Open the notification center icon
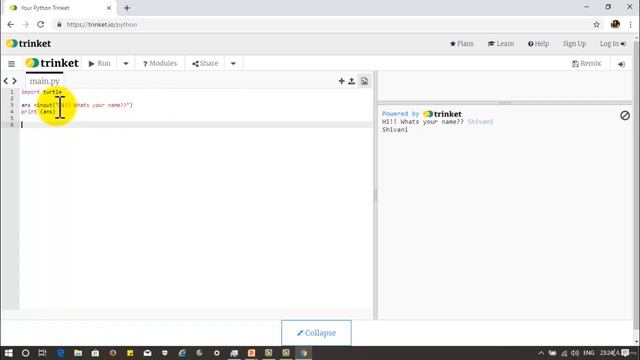The height and width of the screenshot is (360, 640). point(625,353)
